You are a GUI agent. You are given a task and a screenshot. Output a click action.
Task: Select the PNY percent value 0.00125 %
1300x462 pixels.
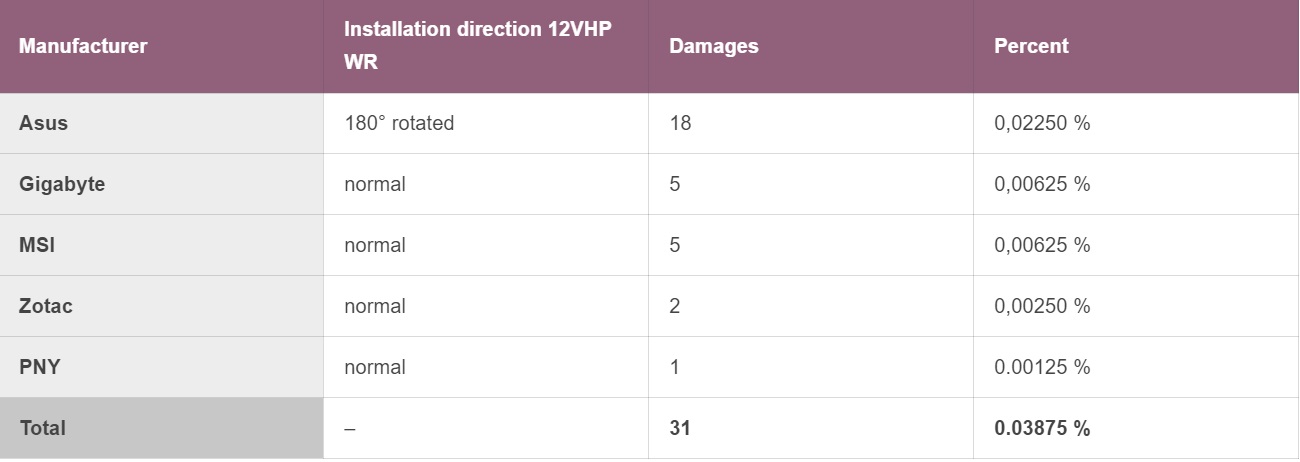click(1041, 367)
